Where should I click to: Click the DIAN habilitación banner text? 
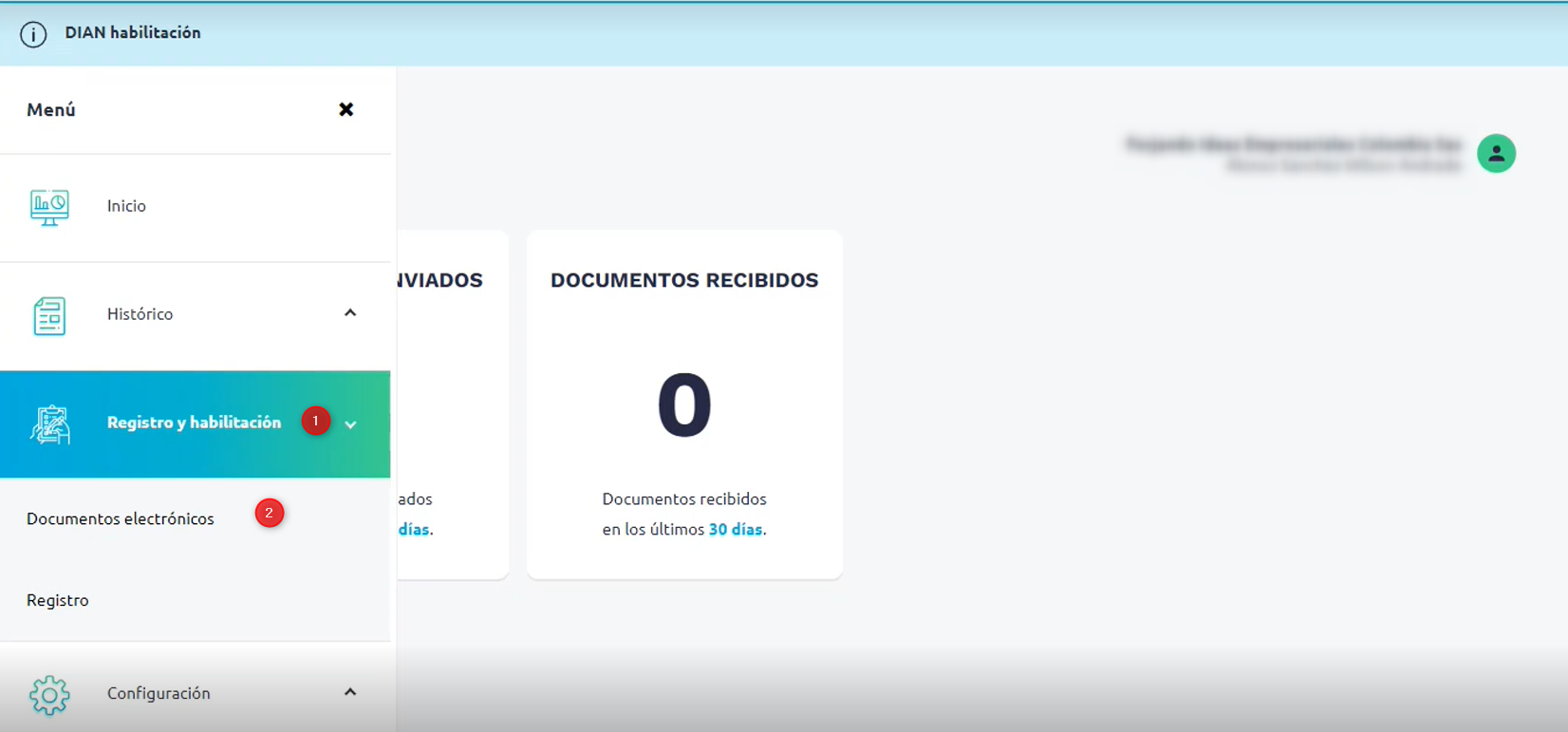pyautogui.click(x=133, y=32)
